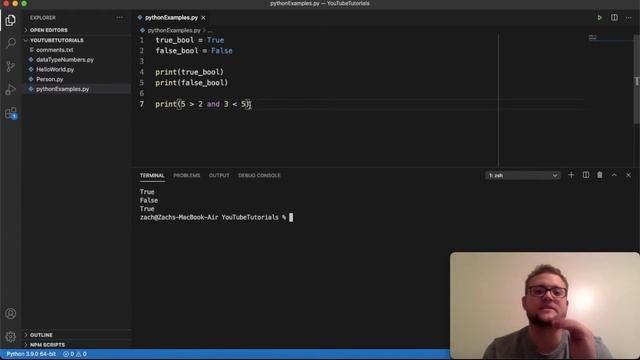The height and width of the screenshot is (360, 640).
Task: Open the Explorer view in activity bar
Action: click(11, 20)
